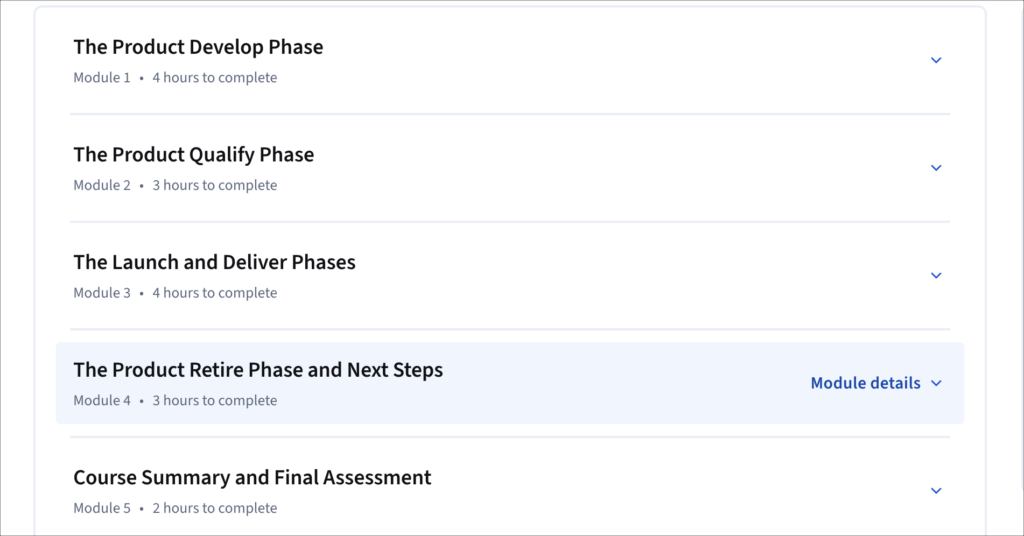Image resolution: width=1024 pixels, height=536 pixels.
Task: Click the "Module 3" label
Action: click(x=102, y=293)
